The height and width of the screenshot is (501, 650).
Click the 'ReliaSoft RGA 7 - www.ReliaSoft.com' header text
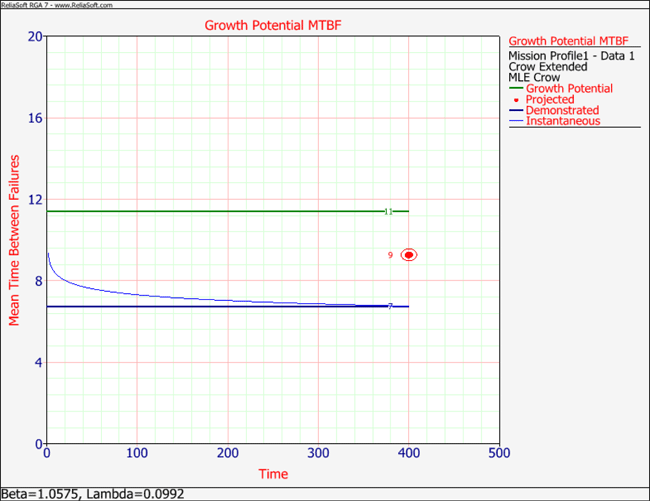tap(57, 5)
